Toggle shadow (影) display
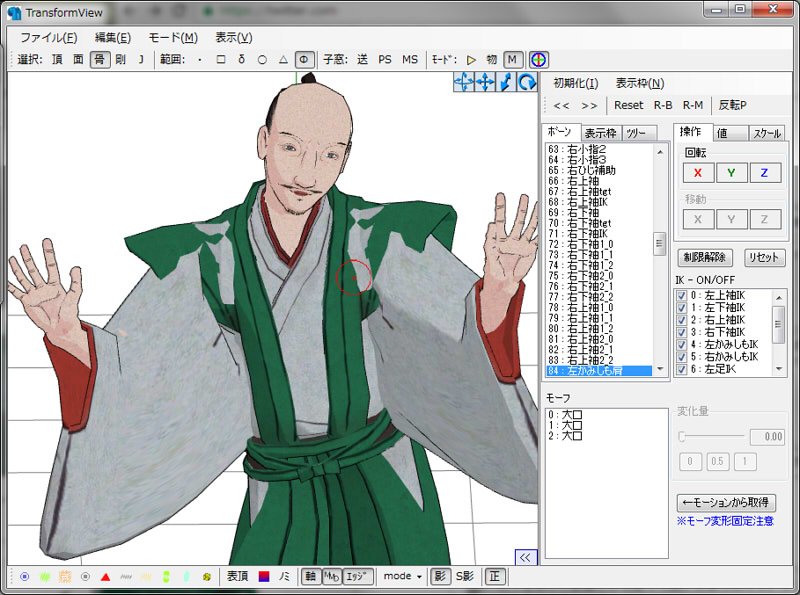 [440, 577]
